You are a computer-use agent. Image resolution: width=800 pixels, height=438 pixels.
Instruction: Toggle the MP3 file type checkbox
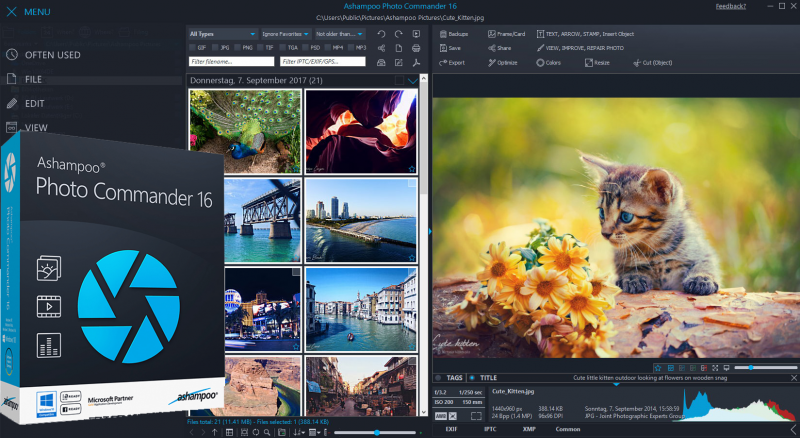351,47
